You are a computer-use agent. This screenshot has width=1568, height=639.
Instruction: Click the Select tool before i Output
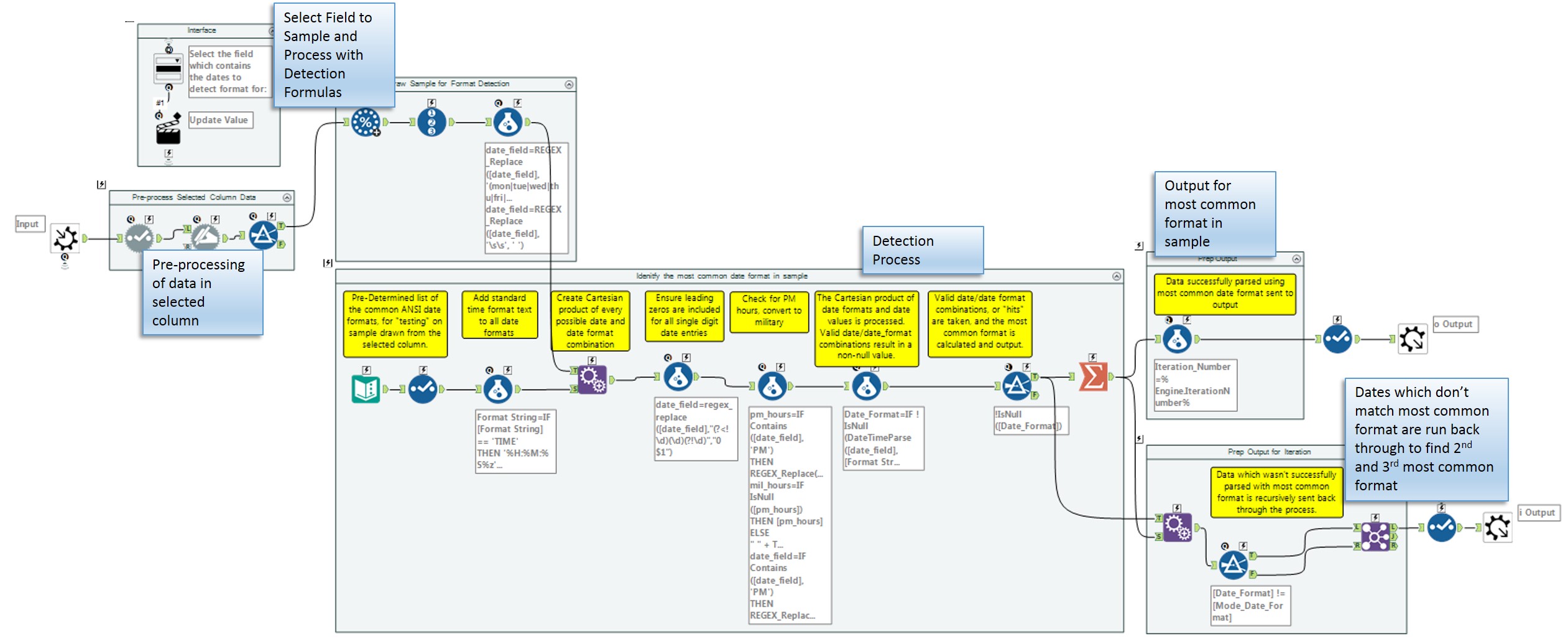click(x=1442, y=528)
